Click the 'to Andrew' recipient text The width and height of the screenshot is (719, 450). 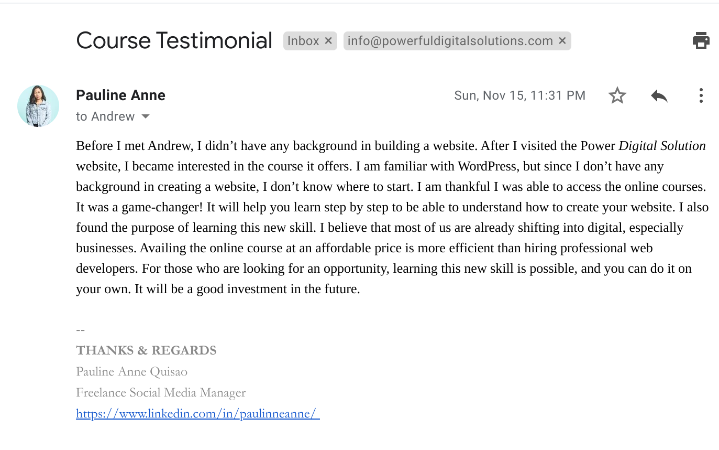click(106, 117)
